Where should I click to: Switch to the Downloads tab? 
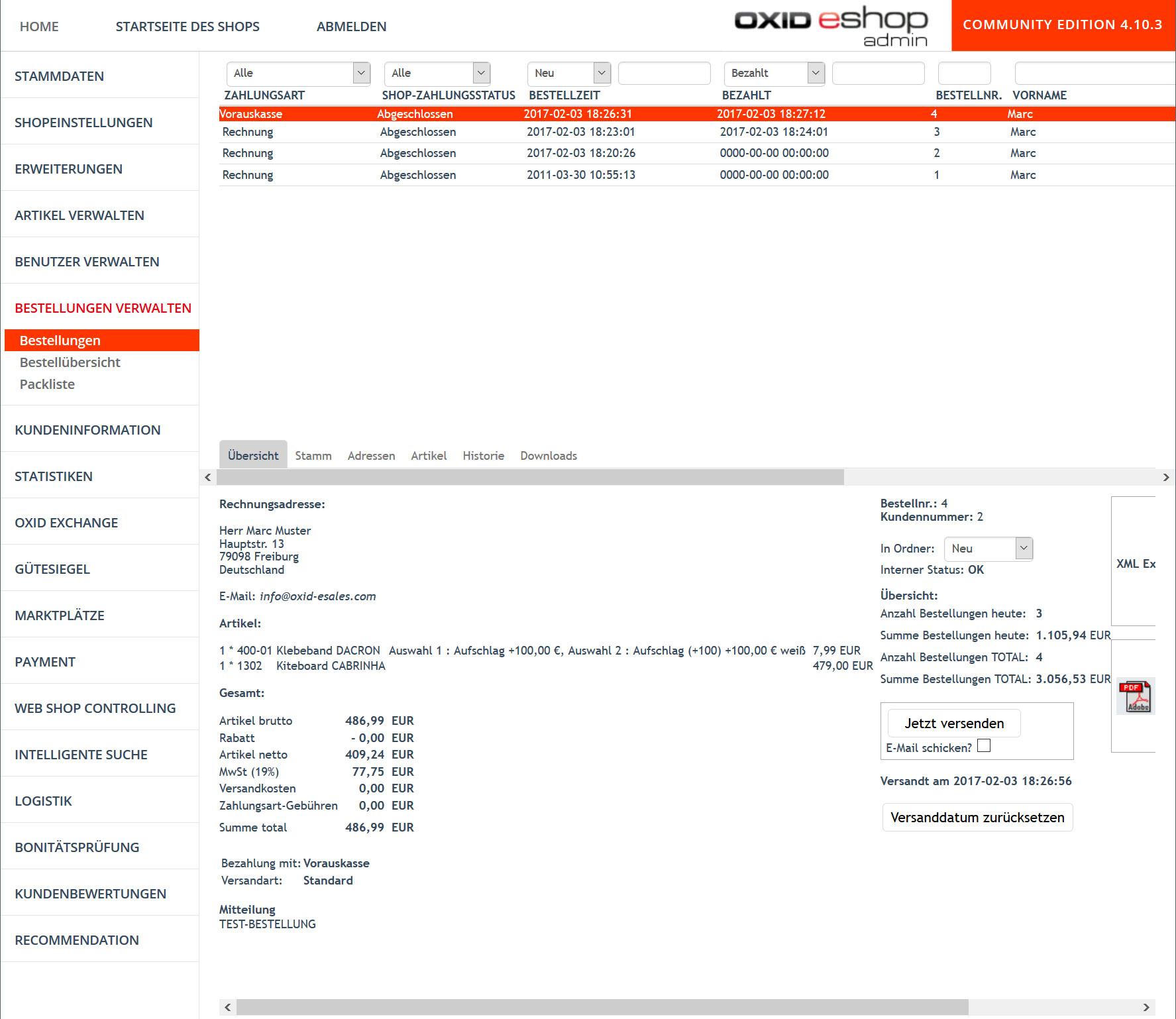(549, 456)
